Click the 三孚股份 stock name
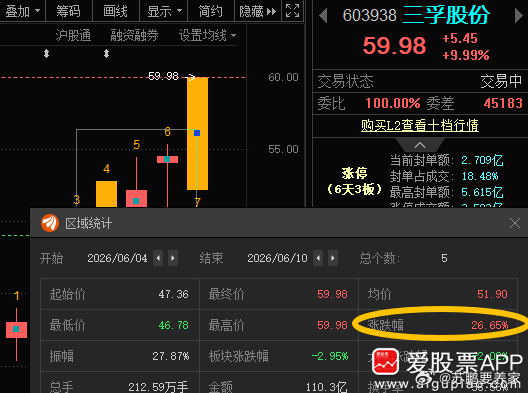 446,15
